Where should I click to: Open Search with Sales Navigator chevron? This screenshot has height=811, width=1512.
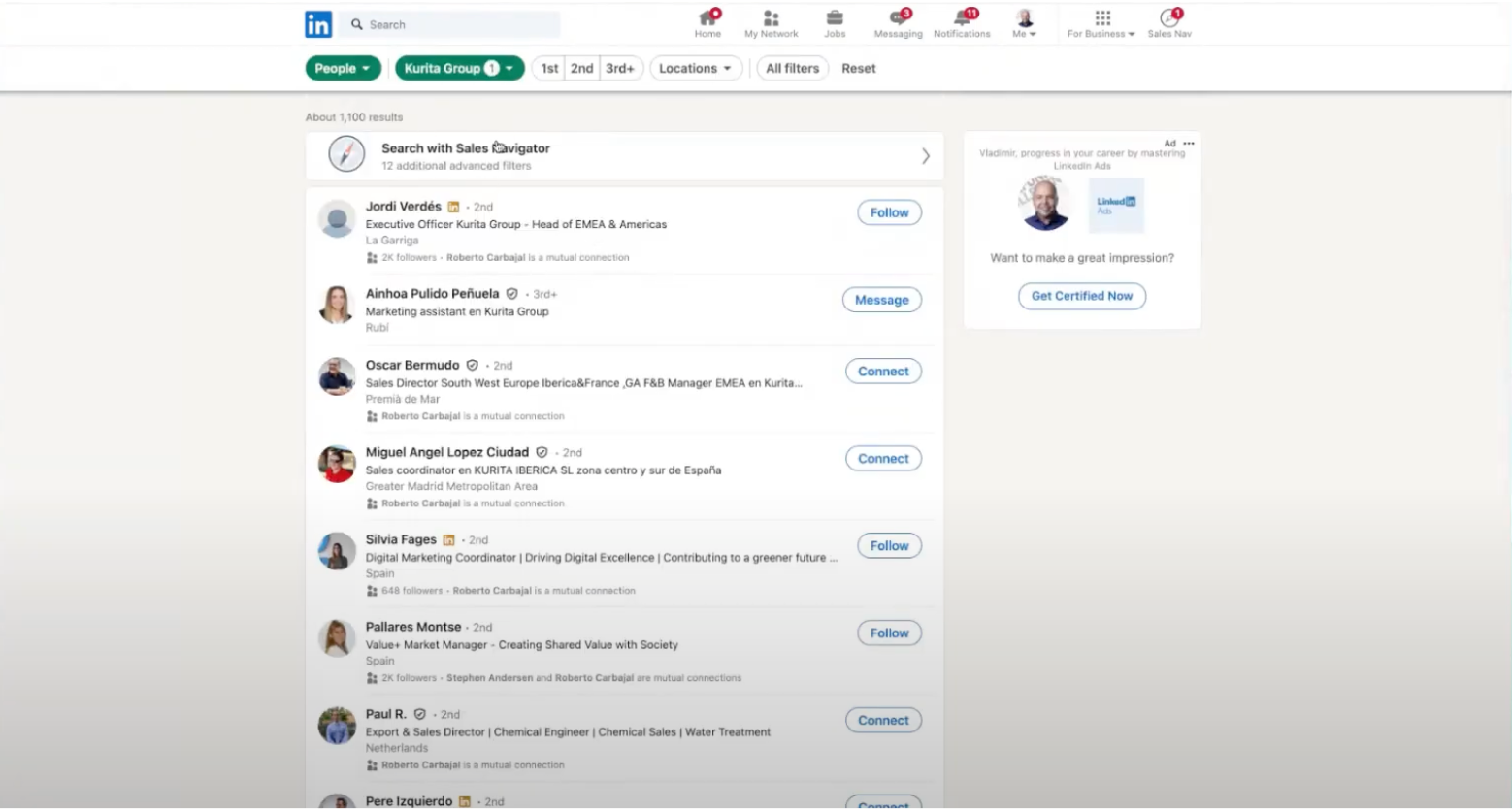click(x=925, y=156)
